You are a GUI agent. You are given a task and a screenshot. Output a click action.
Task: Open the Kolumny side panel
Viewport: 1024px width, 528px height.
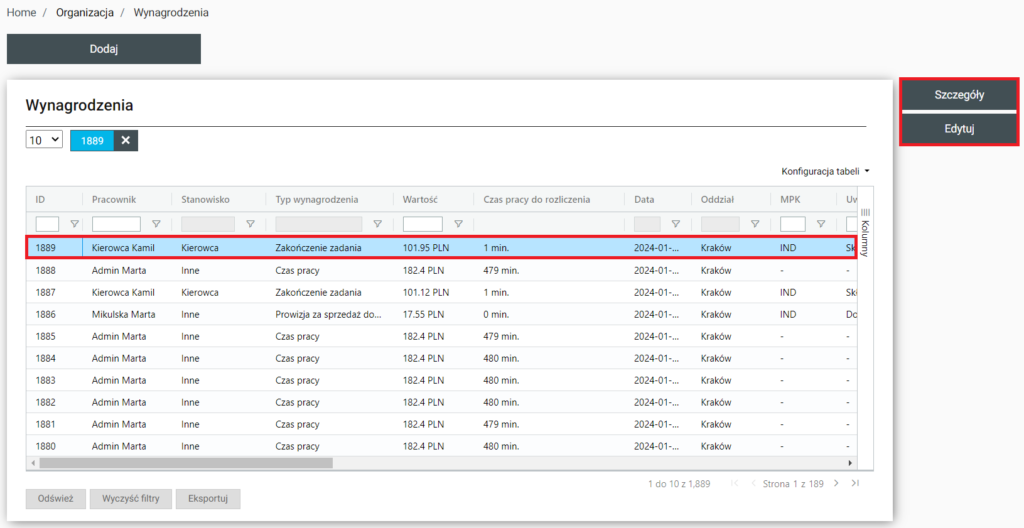866,232
